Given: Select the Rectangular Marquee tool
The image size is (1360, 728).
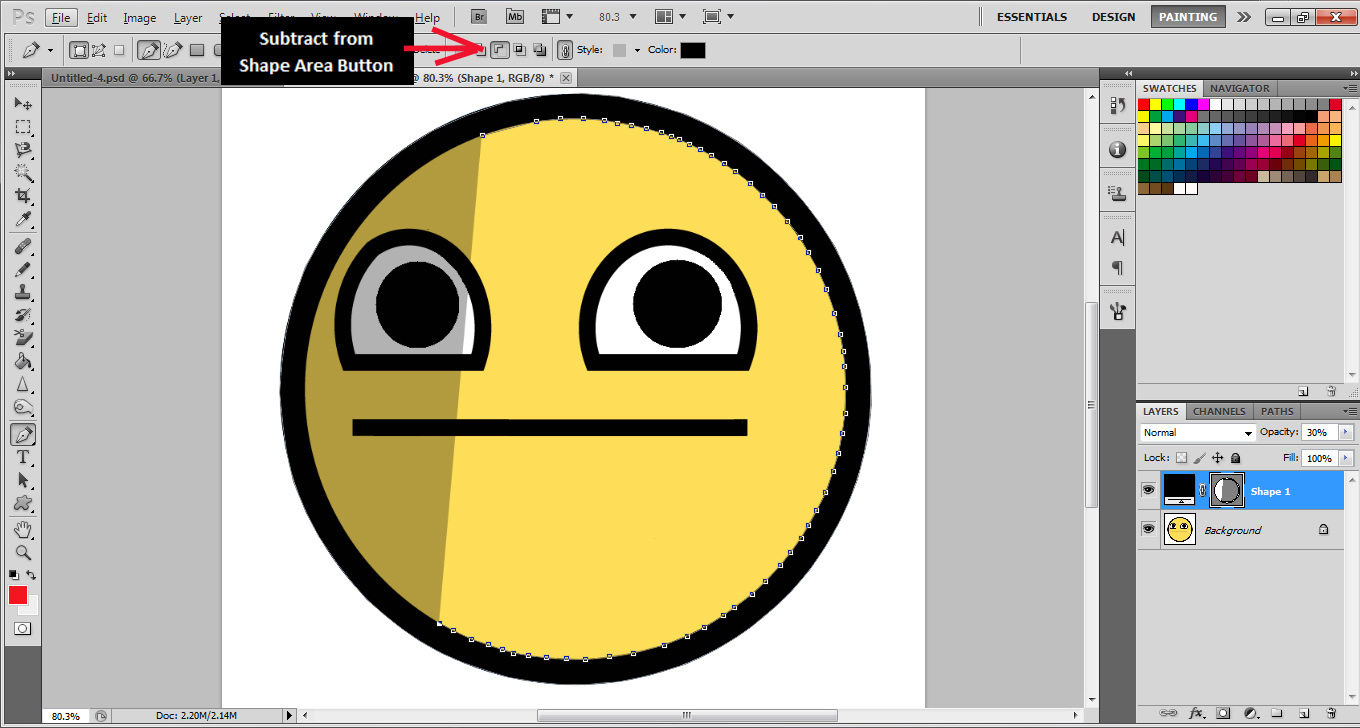Looking at the screenshot, I should tap(22, 127).
